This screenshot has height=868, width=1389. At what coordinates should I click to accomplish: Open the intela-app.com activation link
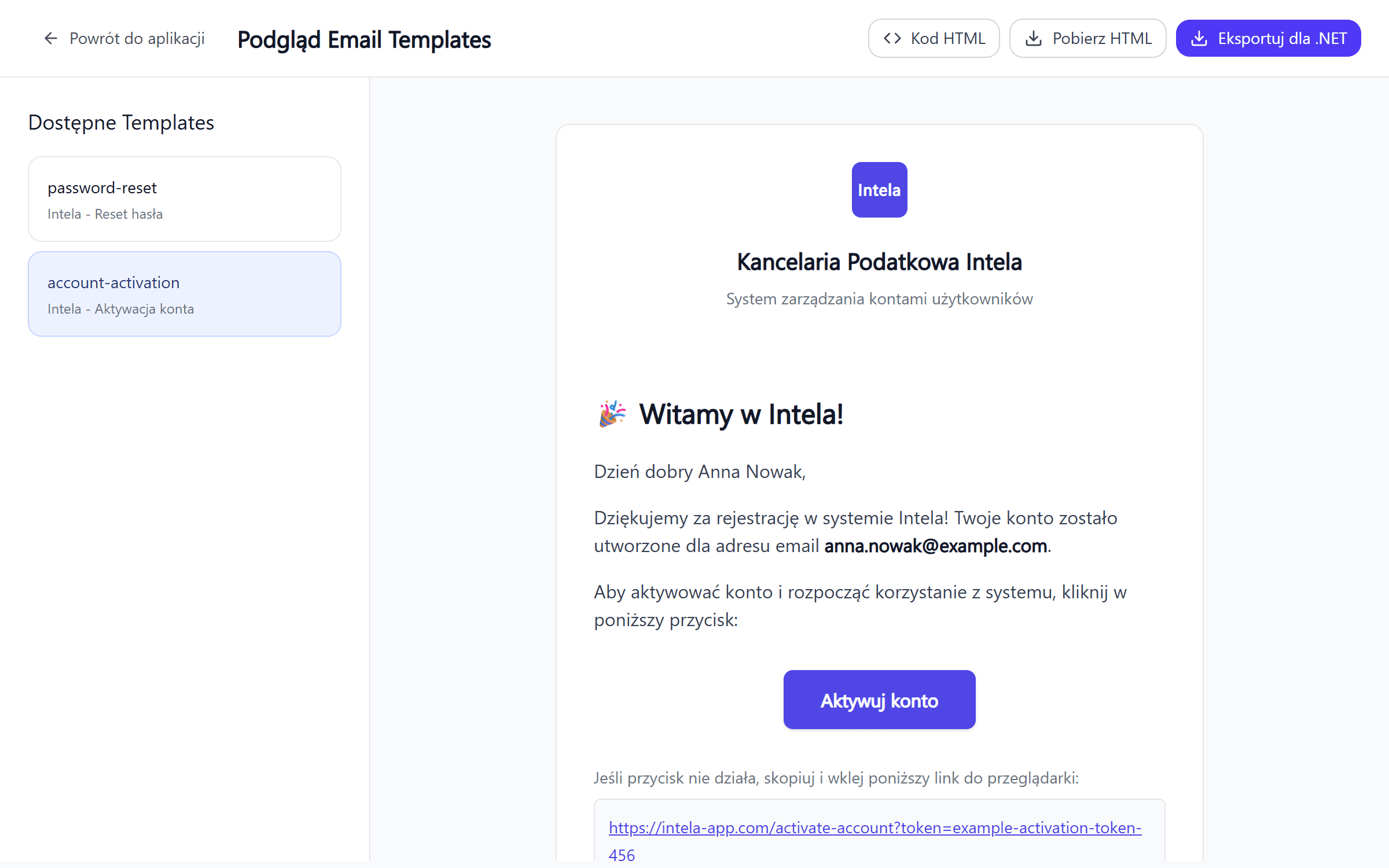[875, 841]
